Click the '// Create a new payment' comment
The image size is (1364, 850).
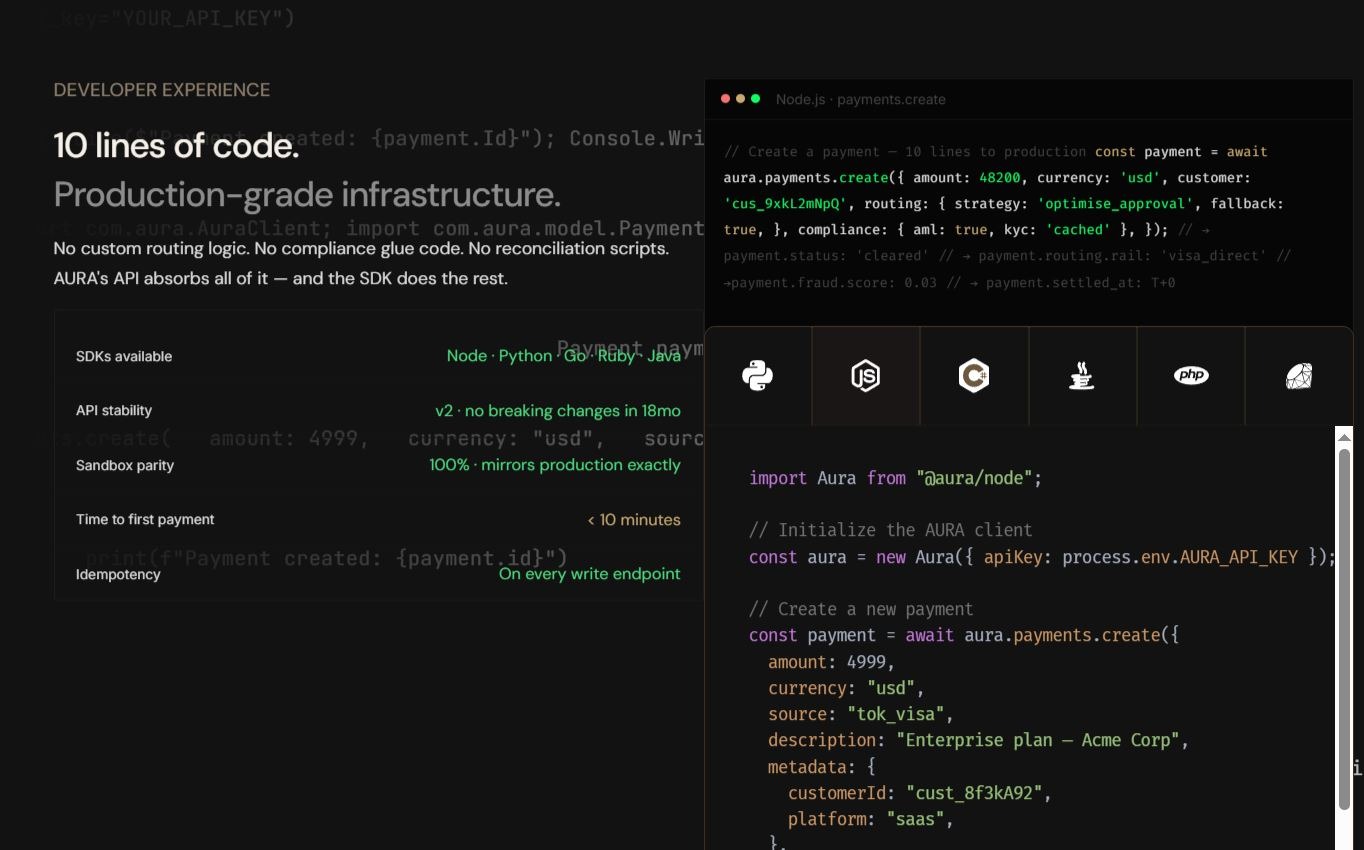[861, 609]
